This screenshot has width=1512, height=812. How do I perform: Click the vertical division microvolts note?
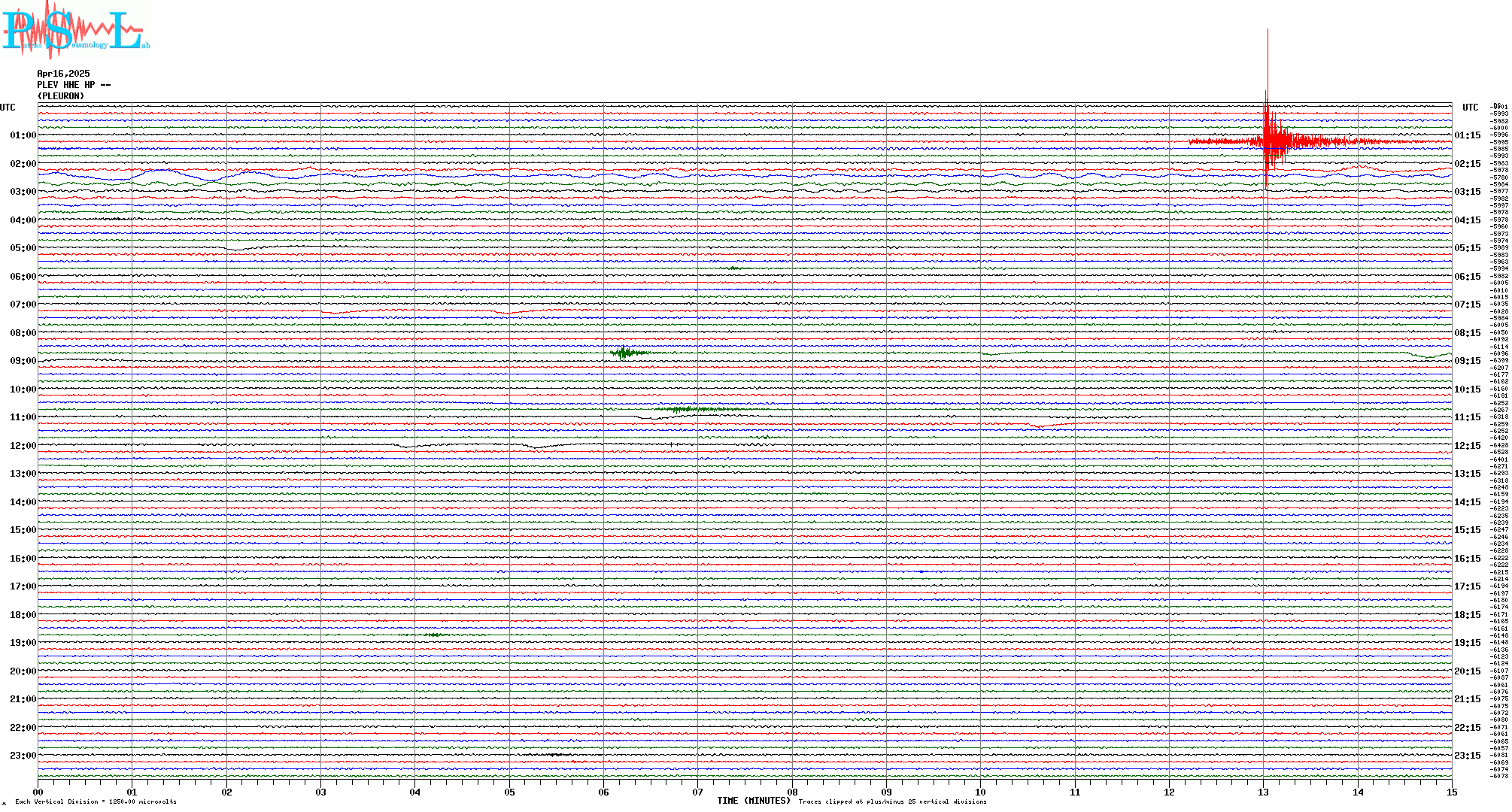(x=96, y=801)
